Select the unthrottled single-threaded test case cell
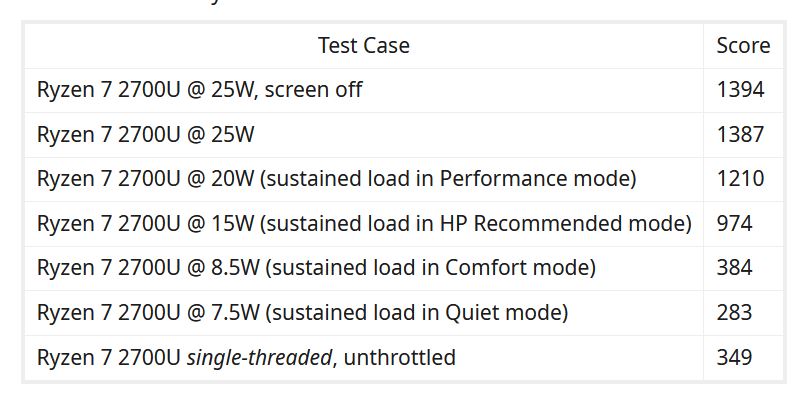Viewport: 811px width, 402px height. click(246, 357)
